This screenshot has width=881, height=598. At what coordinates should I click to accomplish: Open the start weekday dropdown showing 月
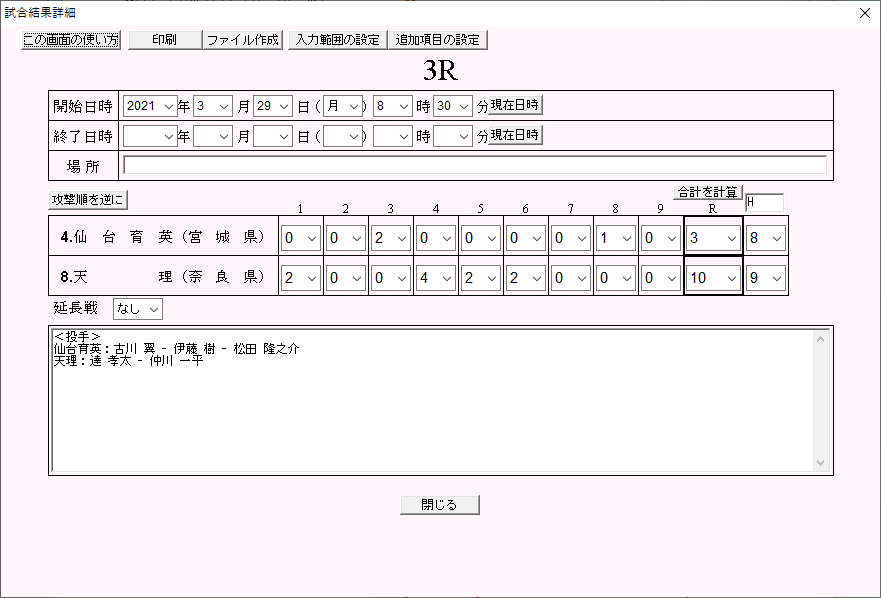pos(343,106)
